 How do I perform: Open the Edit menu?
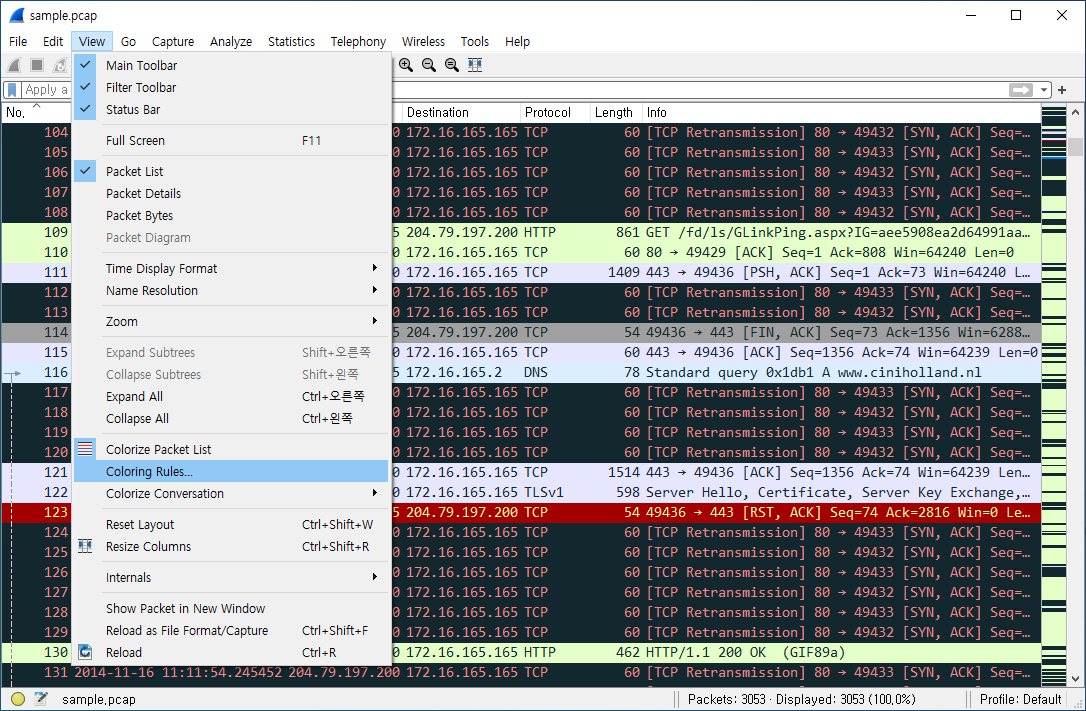(x=53, y=42)
